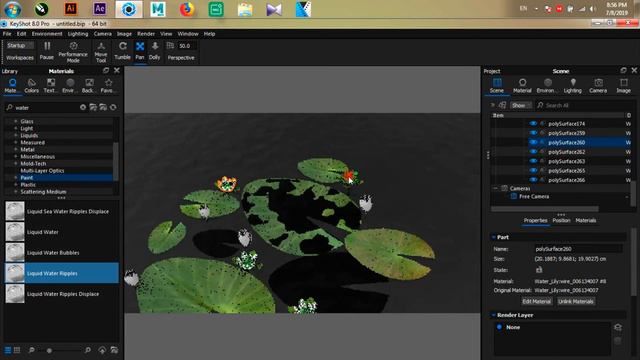Open Adobe Illustrator from the taskbar
640x360 pixels.
(71, 9)
